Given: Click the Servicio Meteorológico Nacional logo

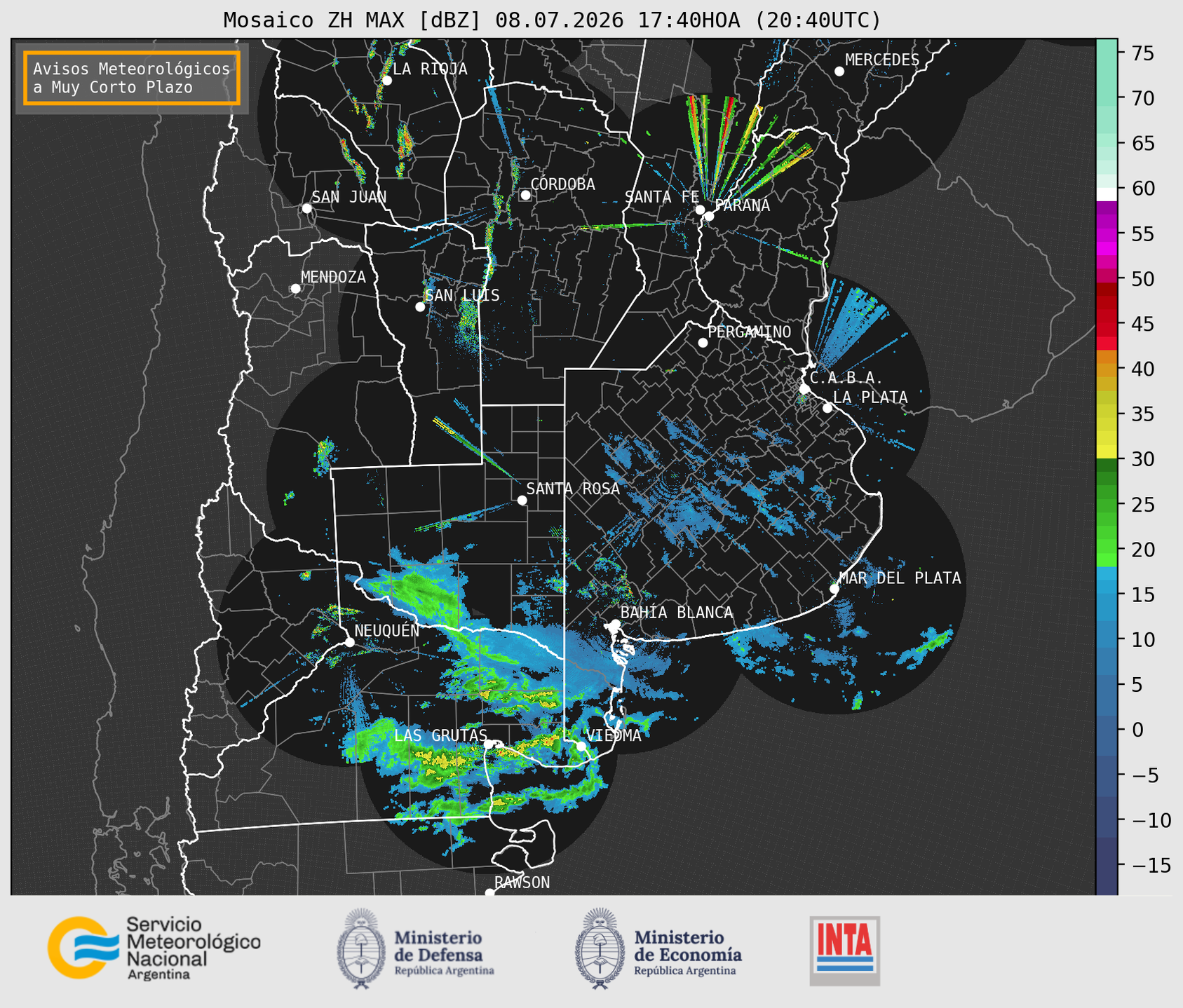Looking at the screenshot, I should click(x=154, y=948).
